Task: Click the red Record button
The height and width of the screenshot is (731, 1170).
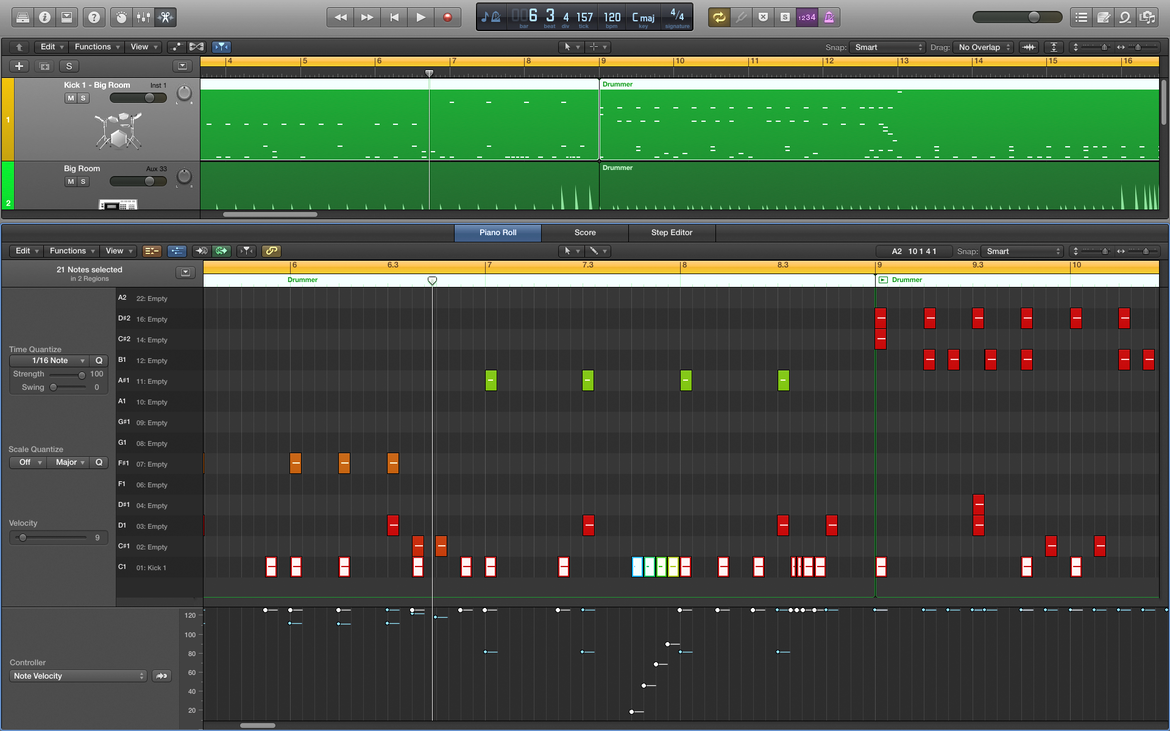Action: (448, 16)
